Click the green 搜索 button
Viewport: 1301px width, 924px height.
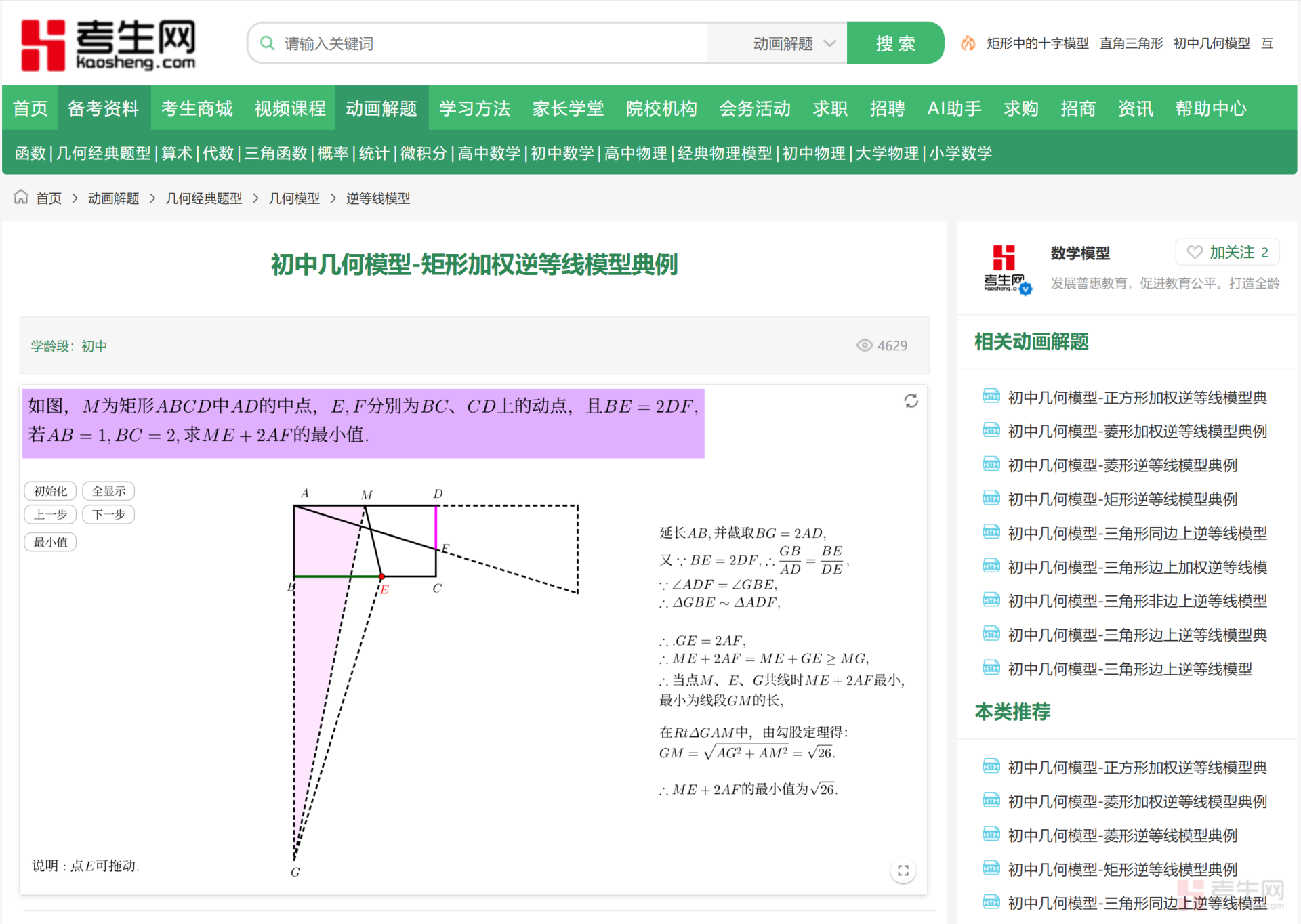(x=895, y=43)
